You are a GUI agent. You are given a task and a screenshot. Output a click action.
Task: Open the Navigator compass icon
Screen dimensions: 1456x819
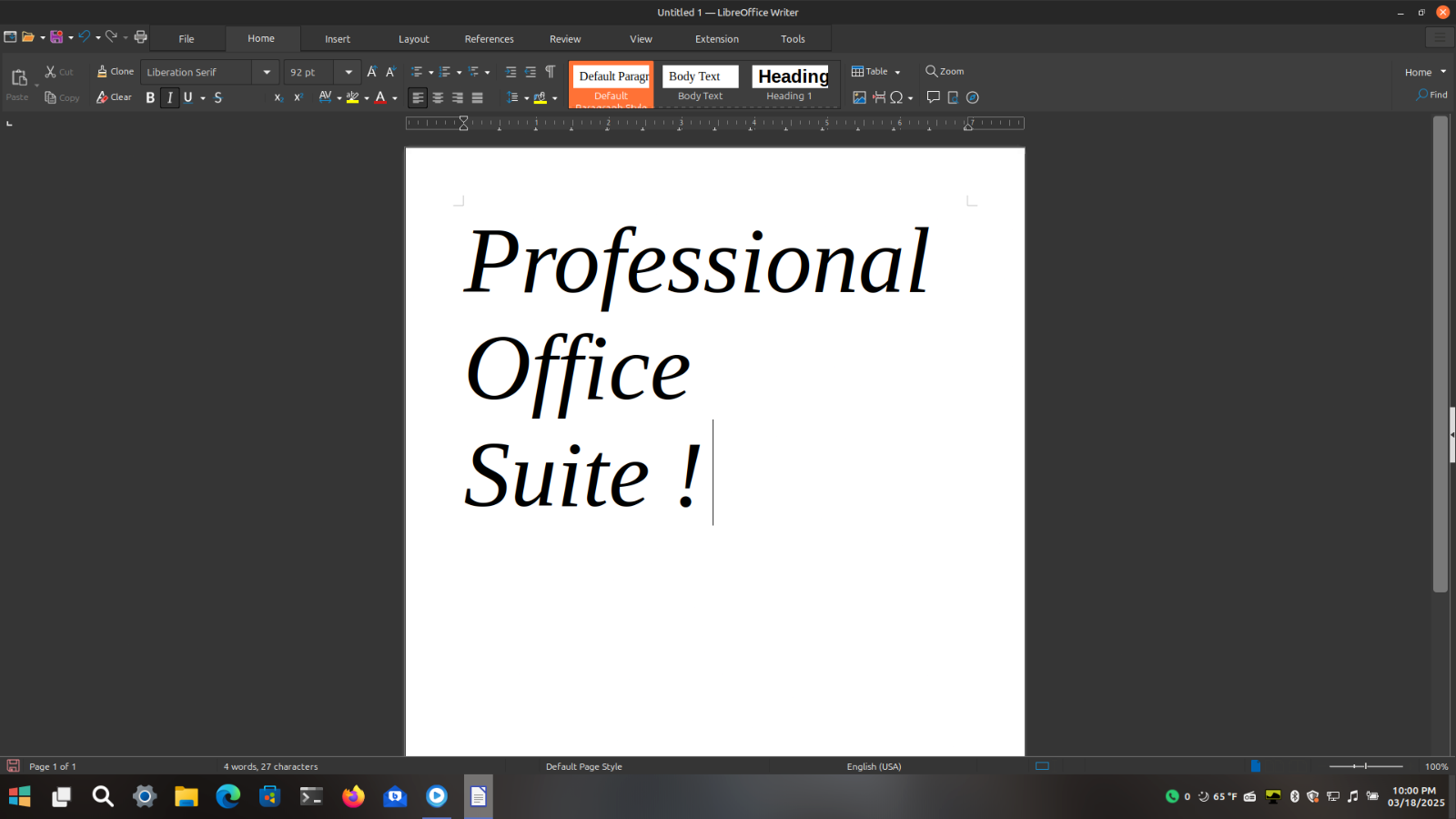click(972, 97)
